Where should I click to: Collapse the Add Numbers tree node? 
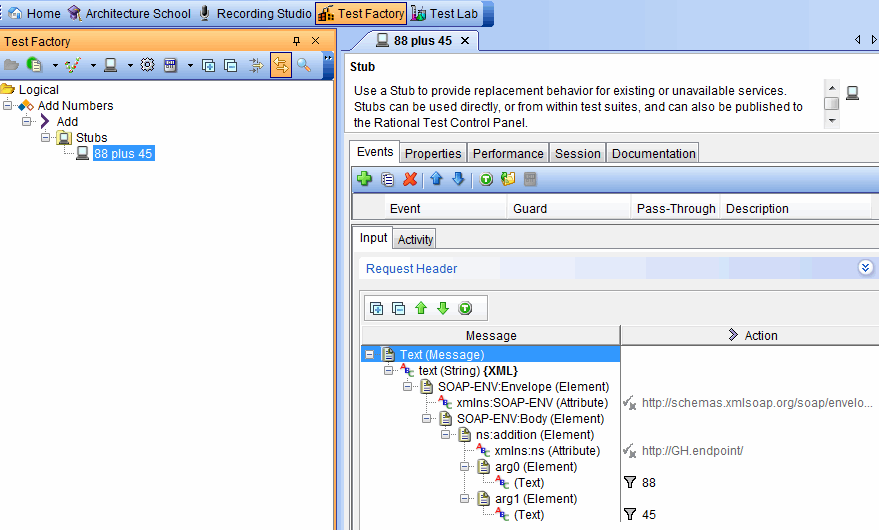pos(7,105)
